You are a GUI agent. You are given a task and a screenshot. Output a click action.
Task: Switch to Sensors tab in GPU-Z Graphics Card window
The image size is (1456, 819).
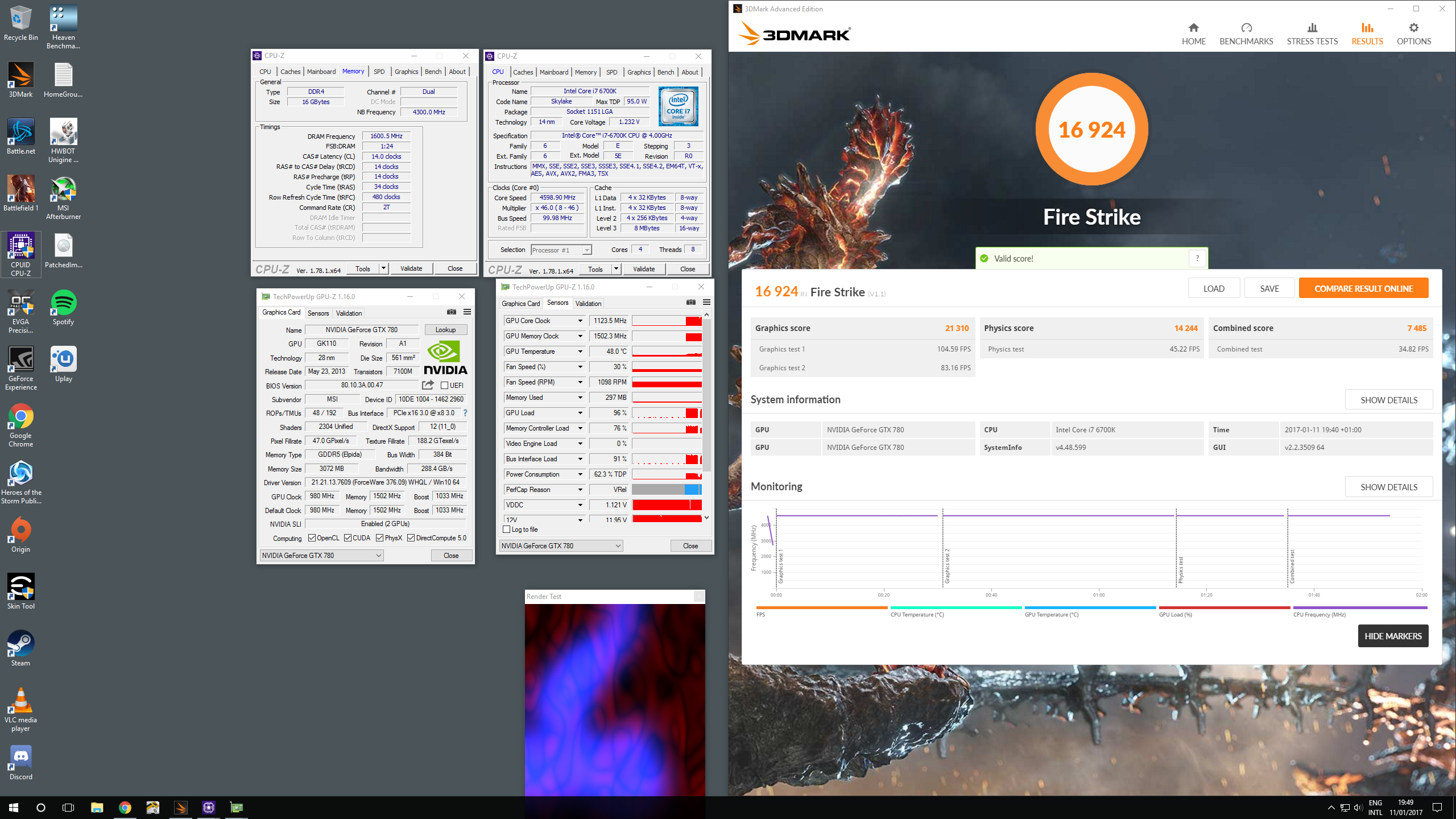pos(318,313)
